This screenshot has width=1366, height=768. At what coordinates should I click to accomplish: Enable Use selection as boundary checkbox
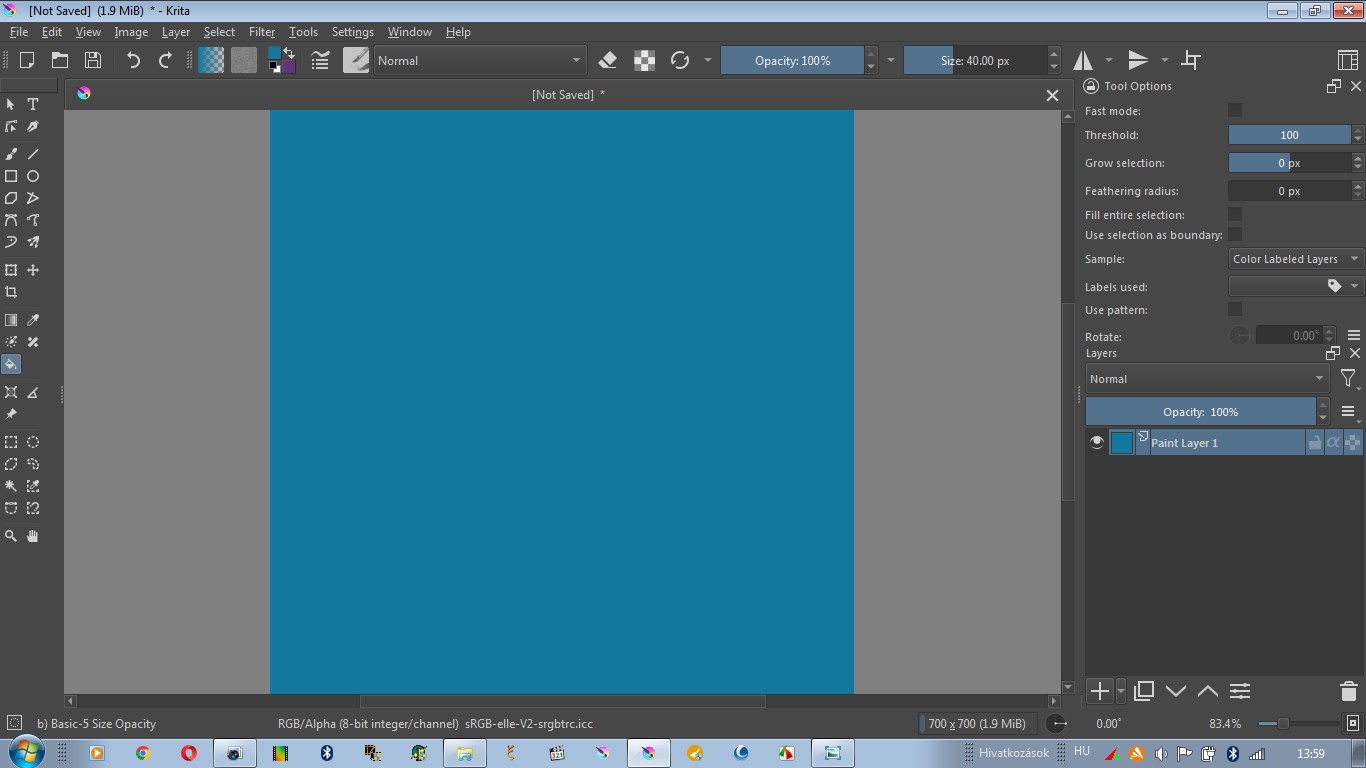(1235, 234)
